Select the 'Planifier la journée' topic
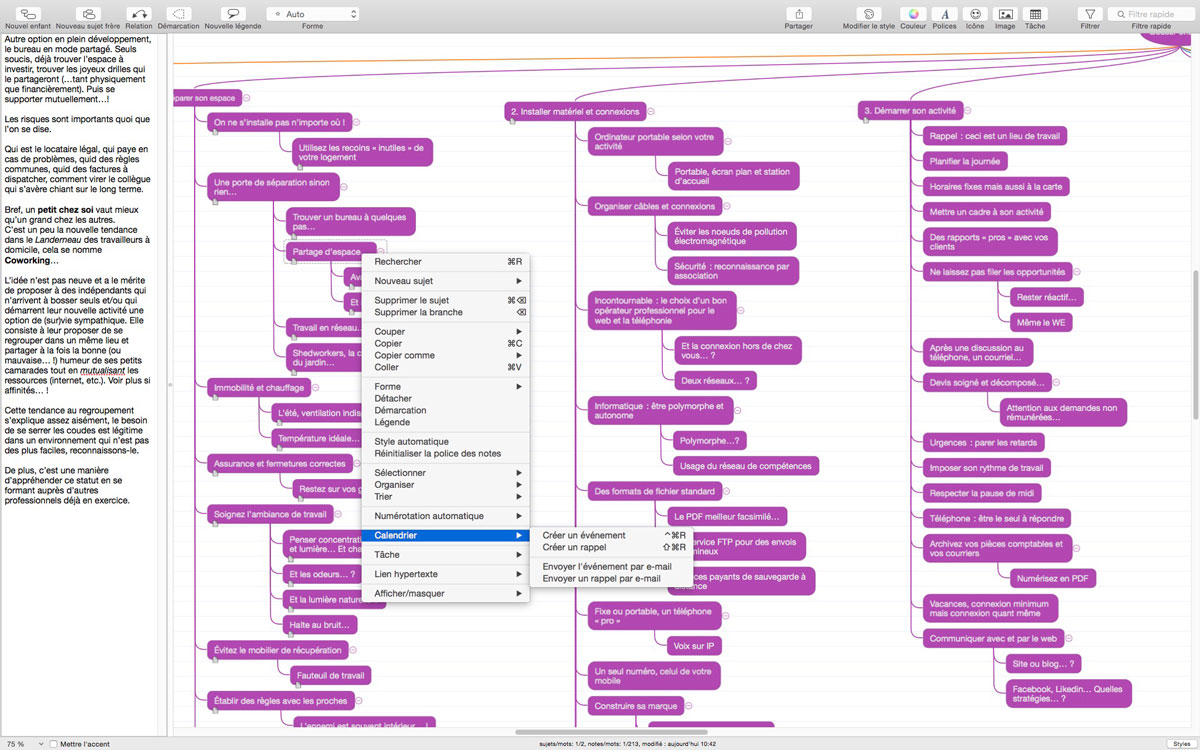1200x750 pixels. pyautogui.click(x=965, y=161)
